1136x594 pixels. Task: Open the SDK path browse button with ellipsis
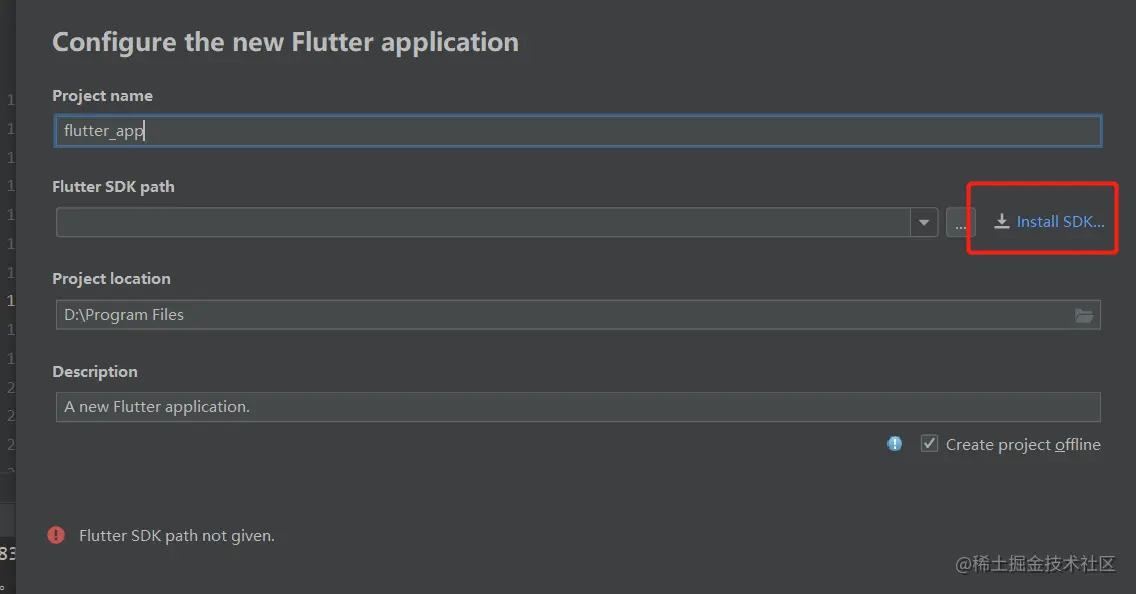click(961, 222)
